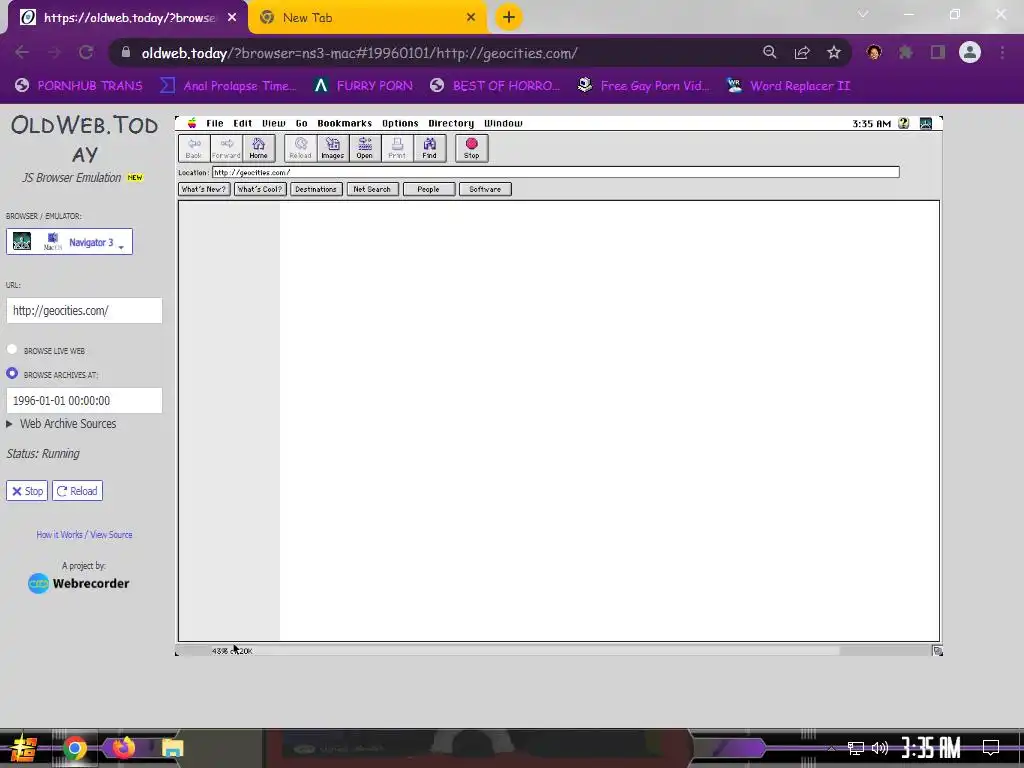Click the Netscape Reload toolbar icon

tap(300, 148)
